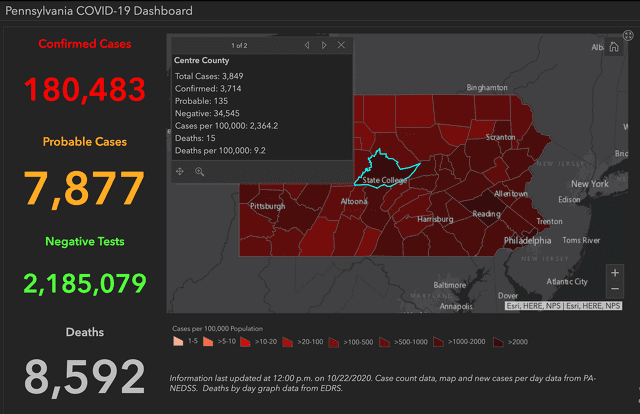Click the popup pan-to icon

point(180,171)
